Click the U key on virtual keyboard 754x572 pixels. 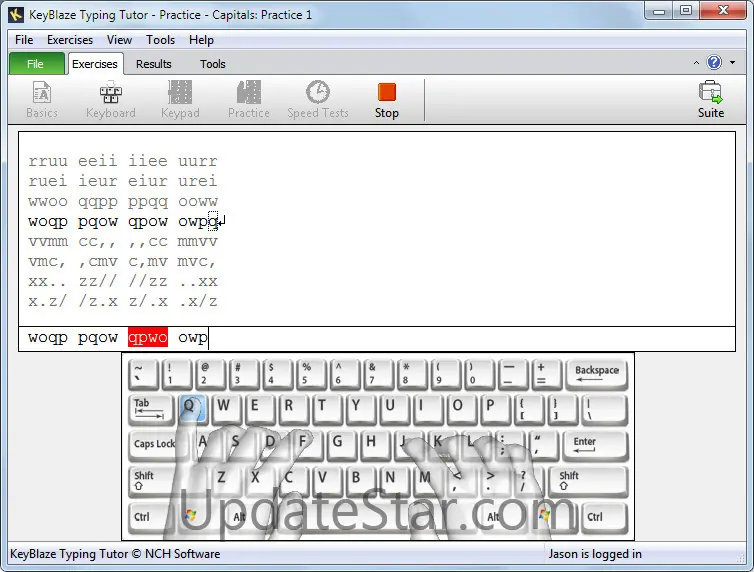tap(393, 409)
